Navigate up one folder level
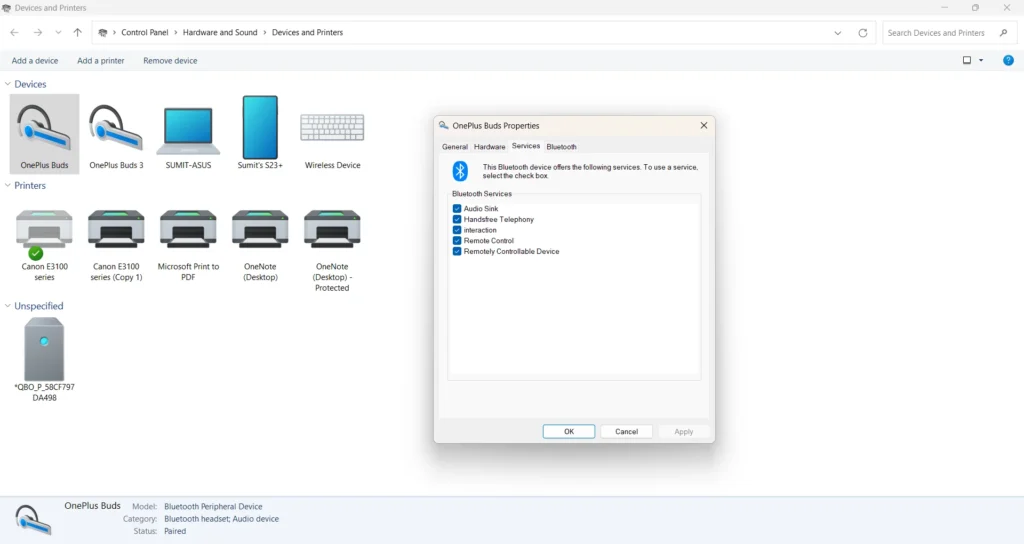This screenshot has width=1024, height=544. coord(78,32)
